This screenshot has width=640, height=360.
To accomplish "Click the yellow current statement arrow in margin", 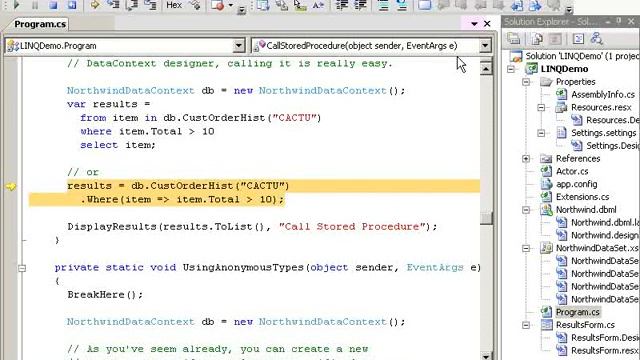I will click(11, 187).
